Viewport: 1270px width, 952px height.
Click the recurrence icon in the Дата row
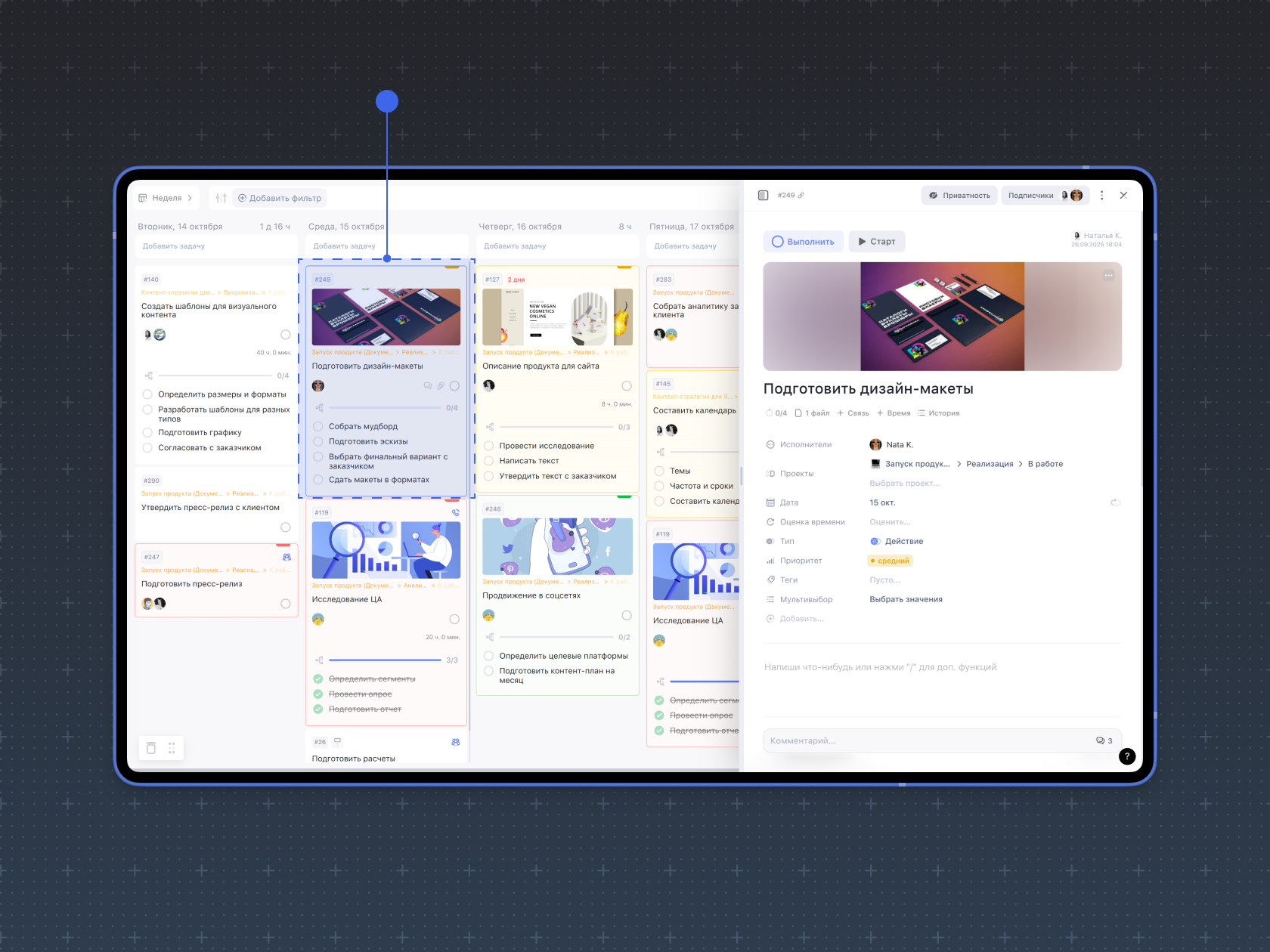point(1115,502)
